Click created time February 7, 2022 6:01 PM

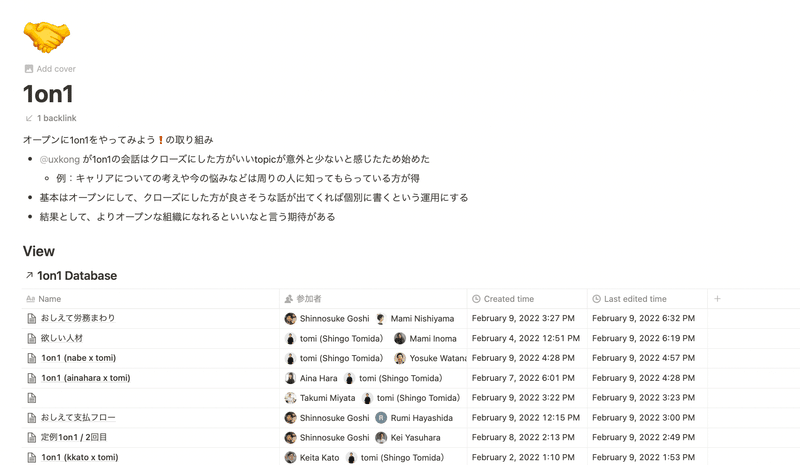pos(523,378)
